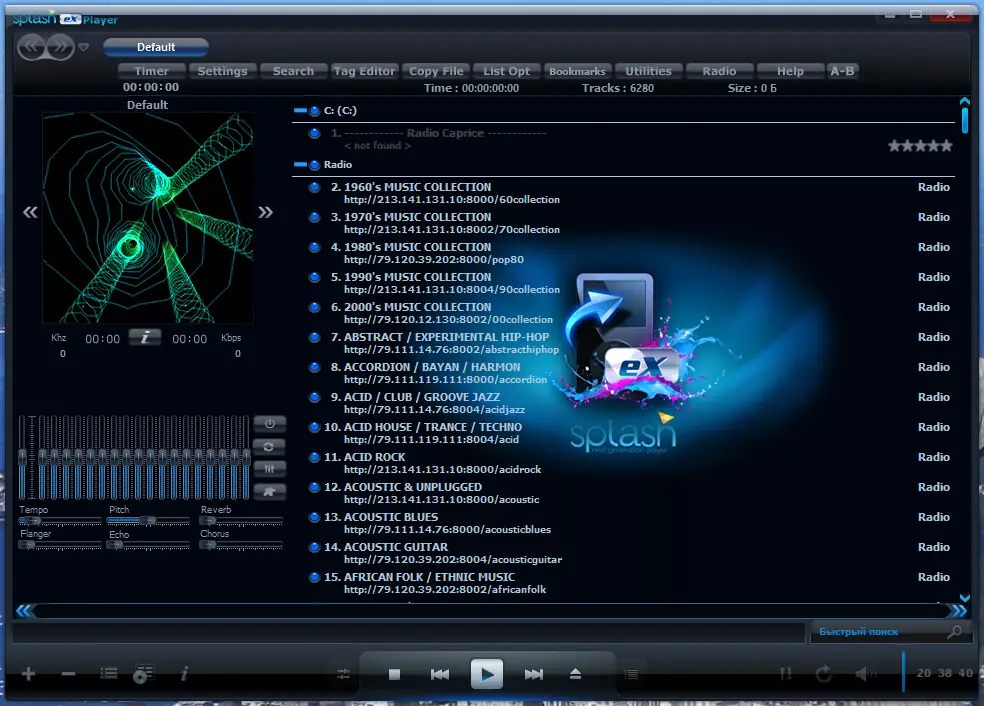984x706 pixels.
Task: Click the magnifier search icon
Action: pyautogui.click(x=955, y=632)
